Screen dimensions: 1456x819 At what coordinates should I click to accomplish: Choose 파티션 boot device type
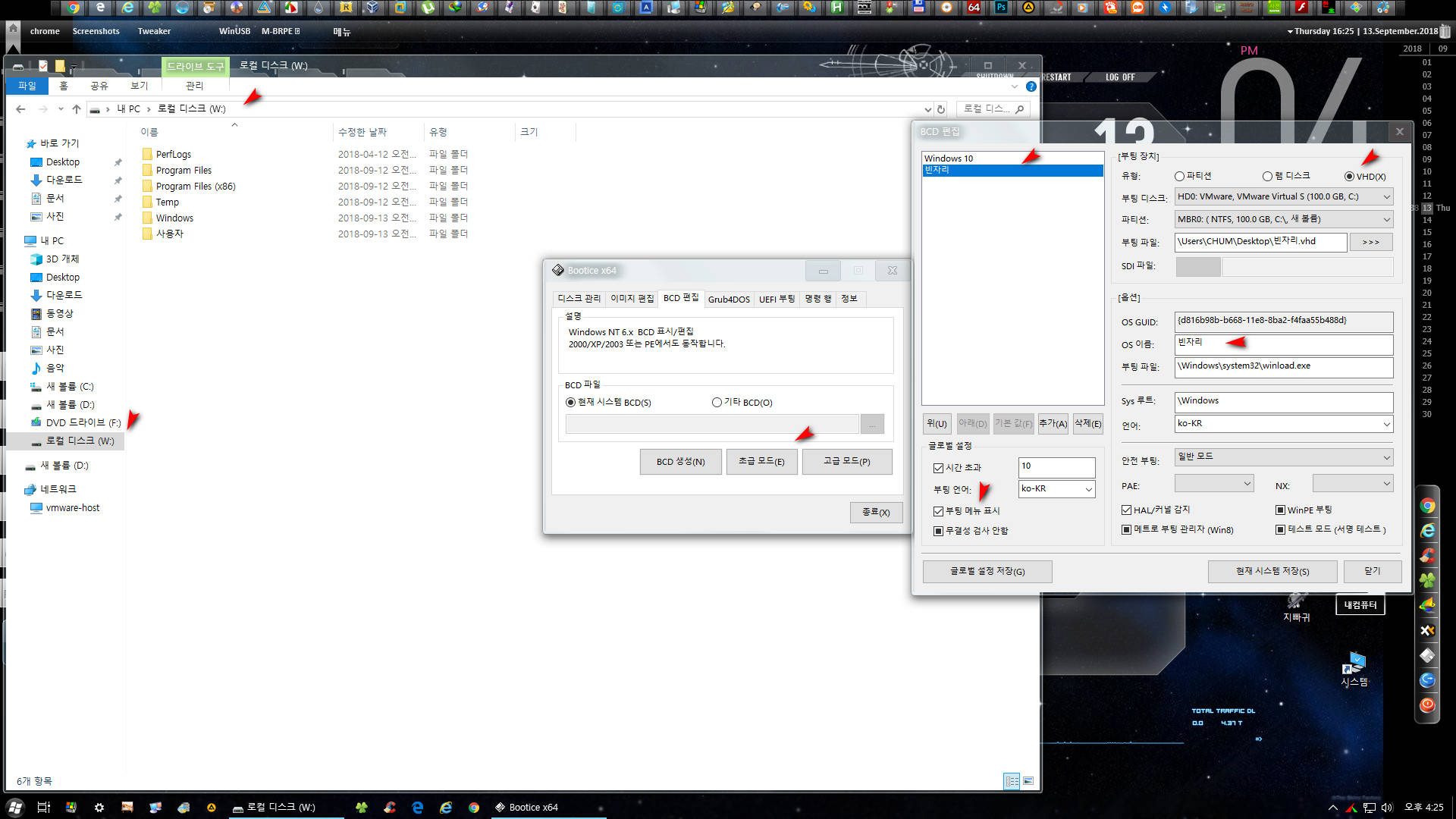[1179, 177]
